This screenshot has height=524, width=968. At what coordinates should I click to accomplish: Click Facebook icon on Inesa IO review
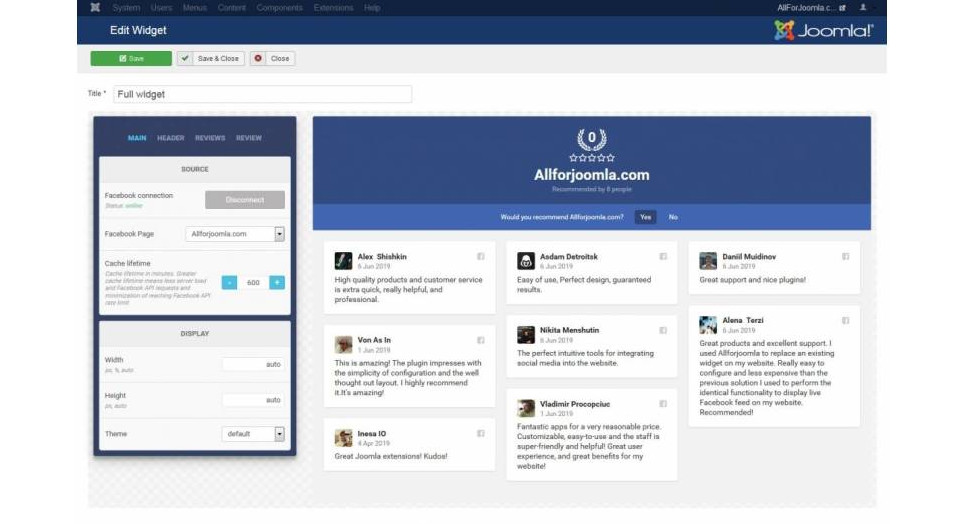(480, 433)
